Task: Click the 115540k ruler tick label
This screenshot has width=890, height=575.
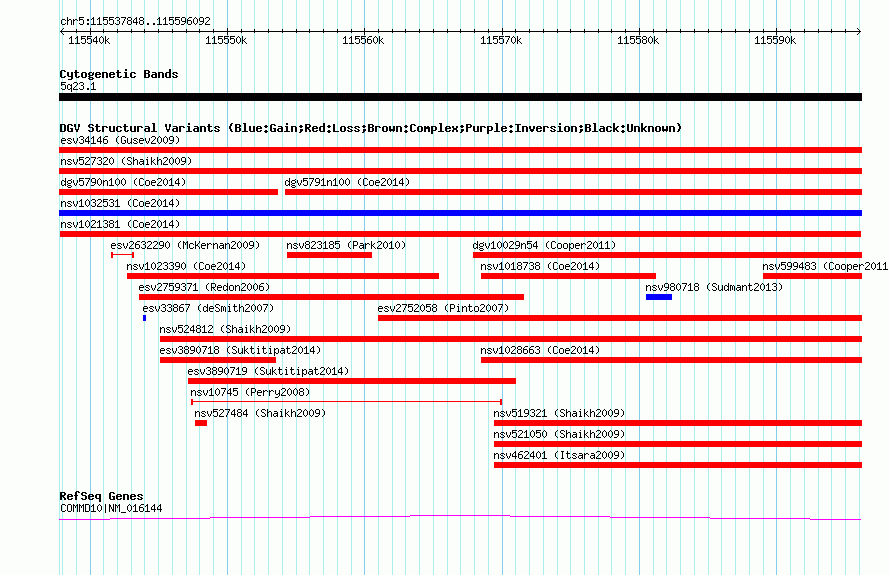Action: pos(89,40)
